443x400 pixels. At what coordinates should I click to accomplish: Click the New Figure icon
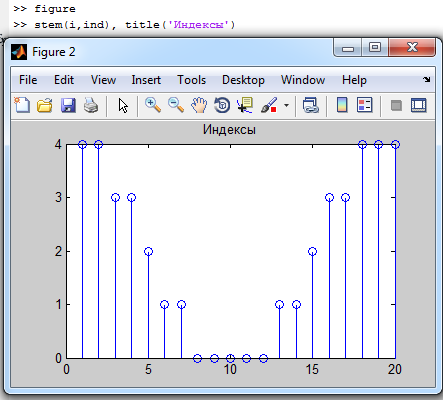click(22, 105)
